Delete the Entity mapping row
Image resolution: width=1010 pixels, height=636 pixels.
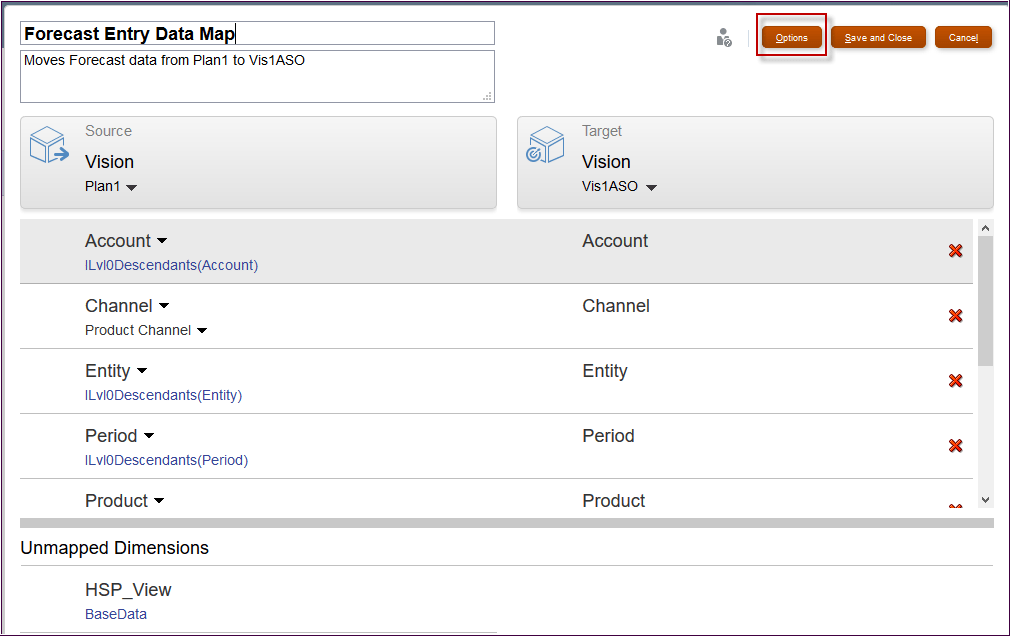click(x=955, y=381)
